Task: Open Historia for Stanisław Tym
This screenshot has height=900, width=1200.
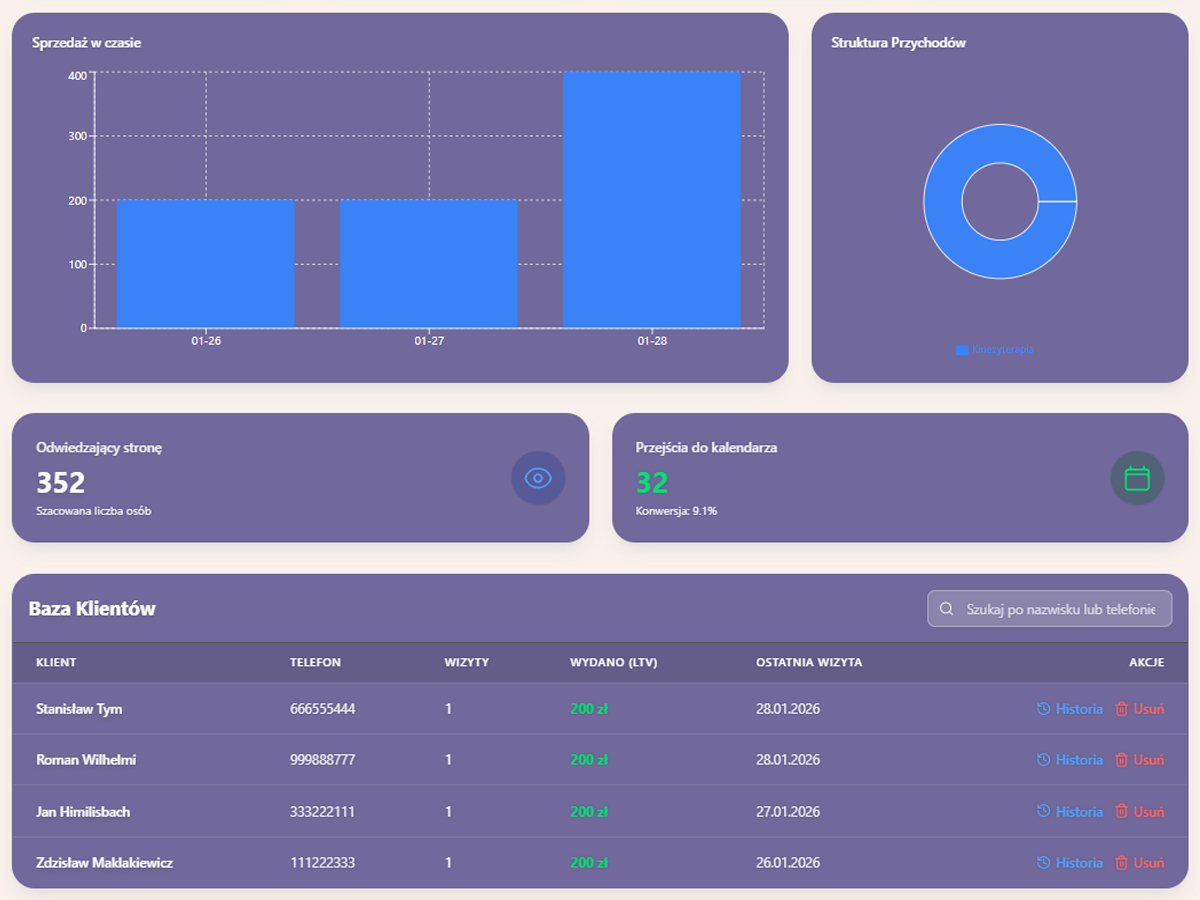Action: click(x=1078, y=709)
